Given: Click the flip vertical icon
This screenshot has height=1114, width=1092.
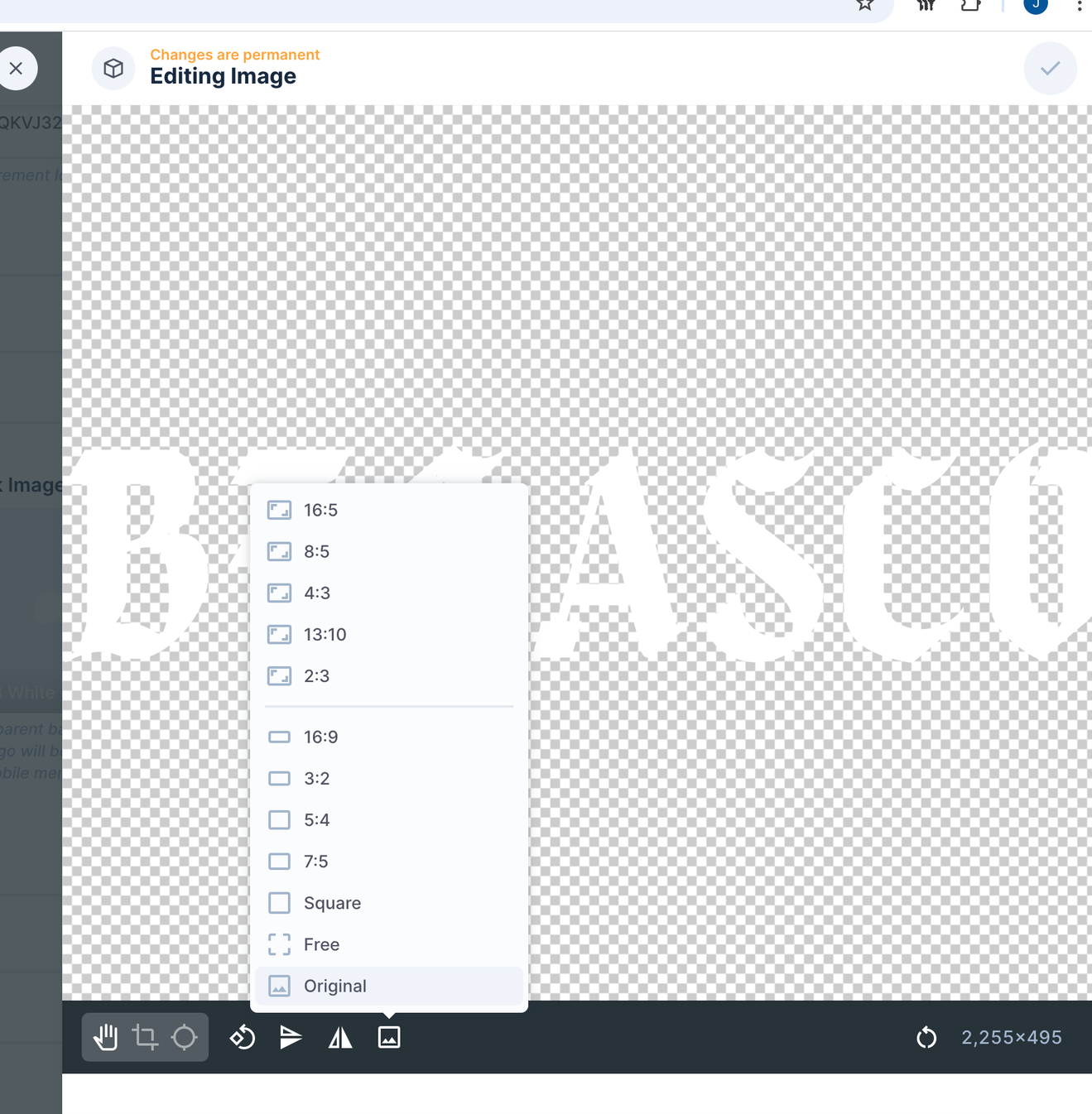Looking at the screenshot, I should pos(291,1037).
